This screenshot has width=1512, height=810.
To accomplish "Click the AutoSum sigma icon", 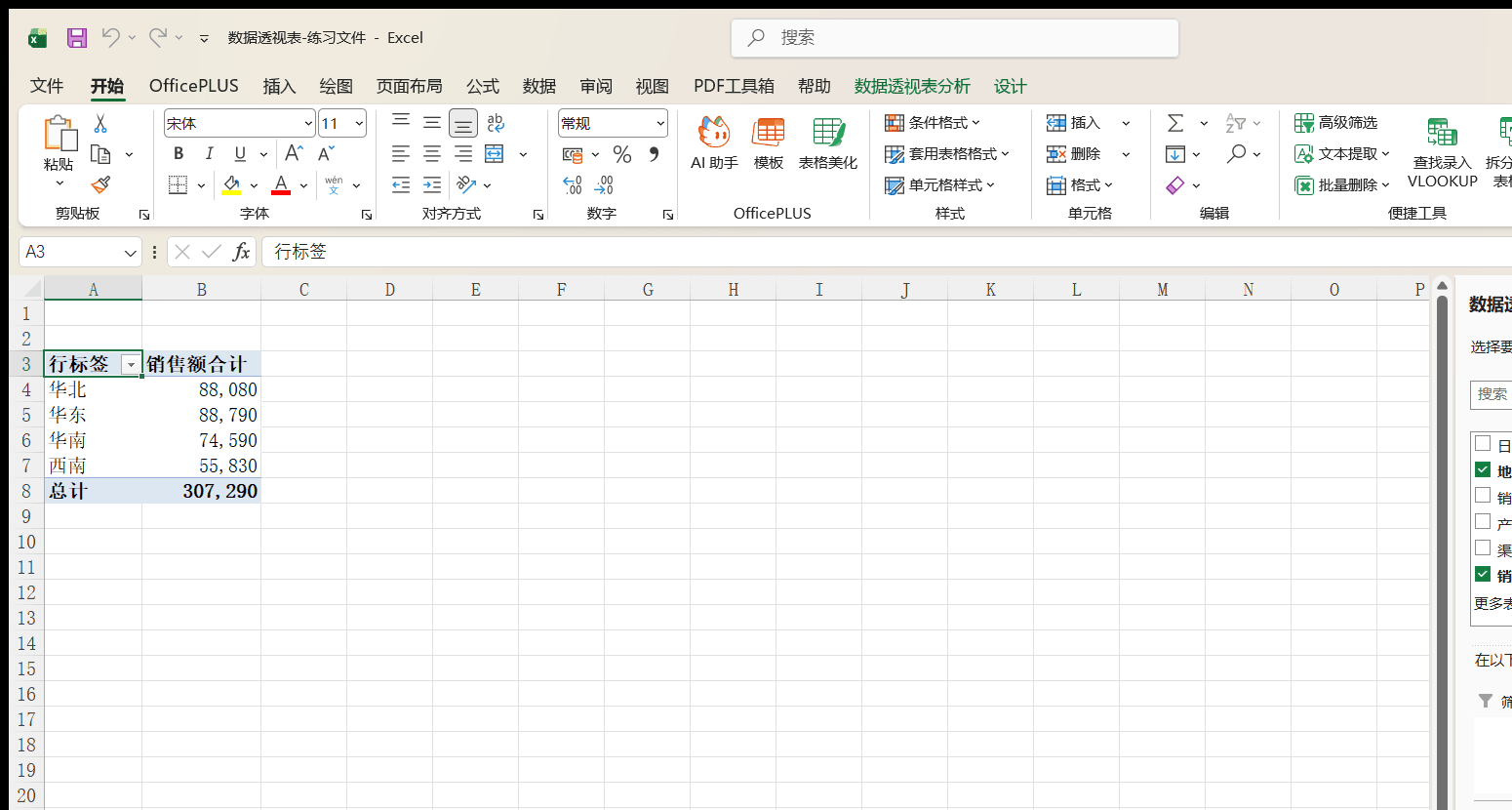I will pyautogui.click(x=1175, y=123).
